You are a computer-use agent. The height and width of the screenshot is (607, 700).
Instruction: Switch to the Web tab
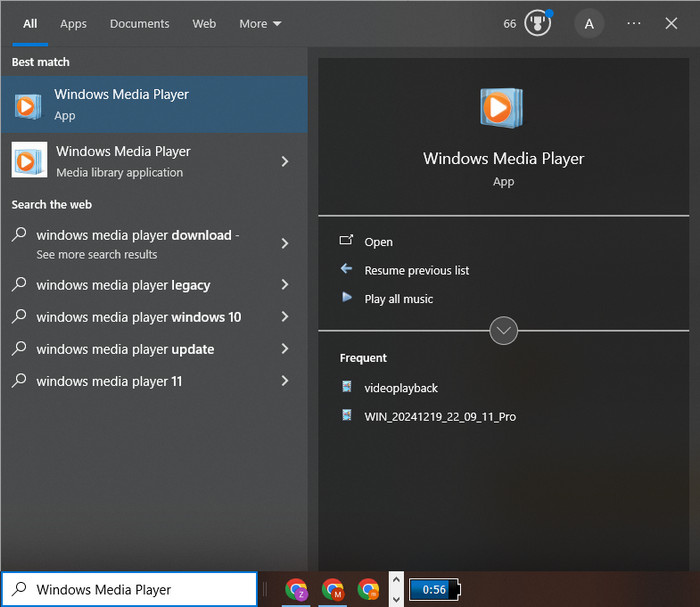[204, 24]
